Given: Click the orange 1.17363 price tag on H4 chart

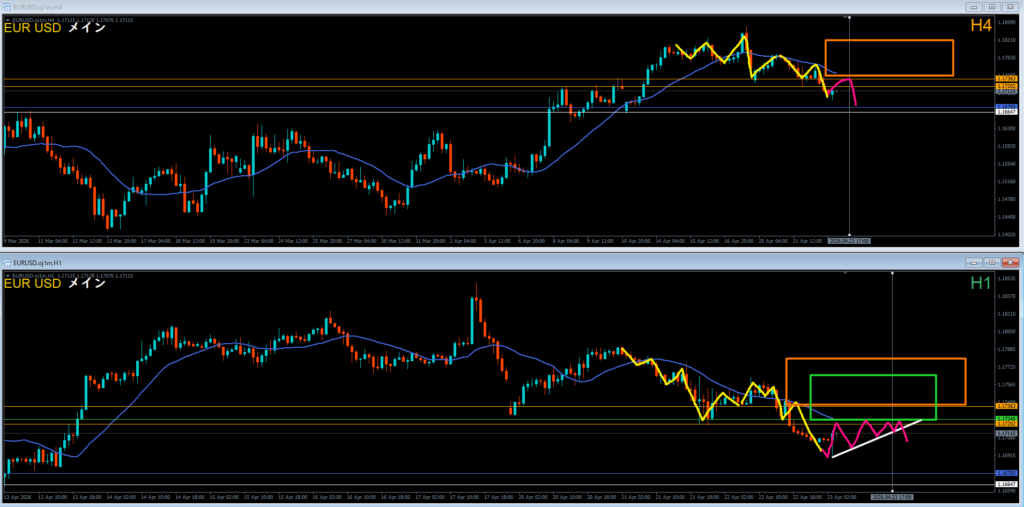Looking at the screenshot, I should [x=1006, y=78].
